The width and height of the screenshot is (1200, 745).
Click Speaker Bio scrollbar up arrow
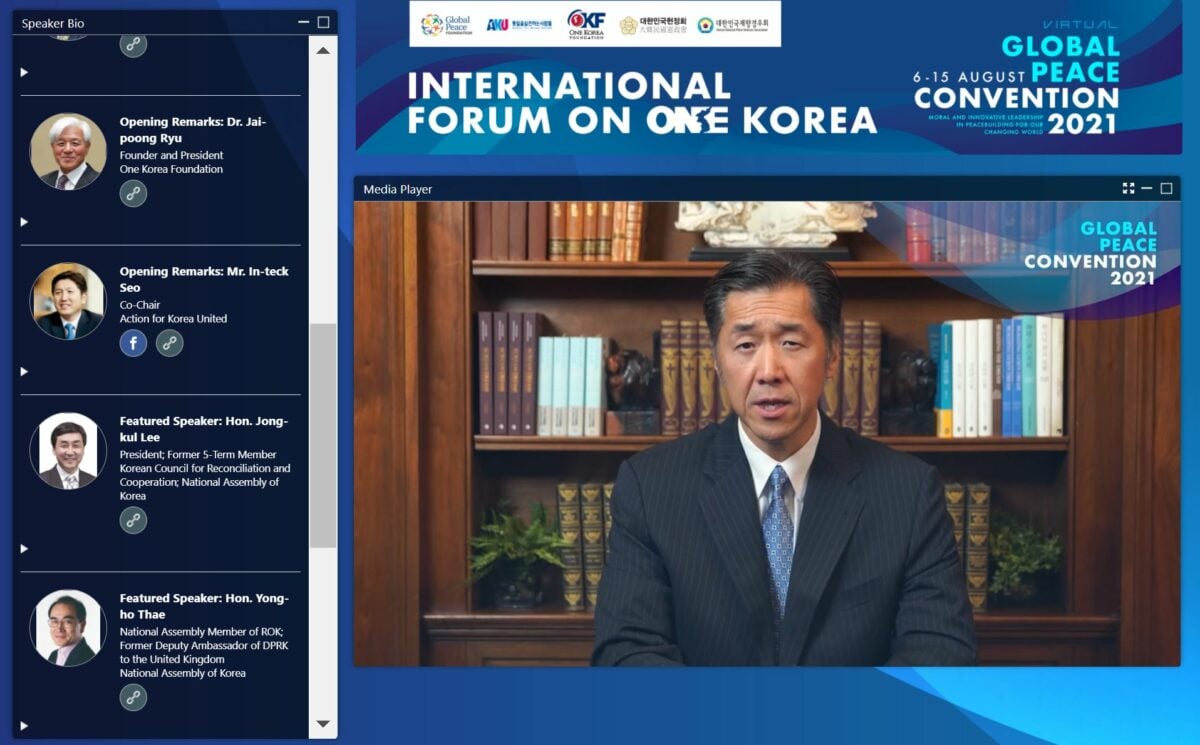pyautogui.click(x=322, y=50)
